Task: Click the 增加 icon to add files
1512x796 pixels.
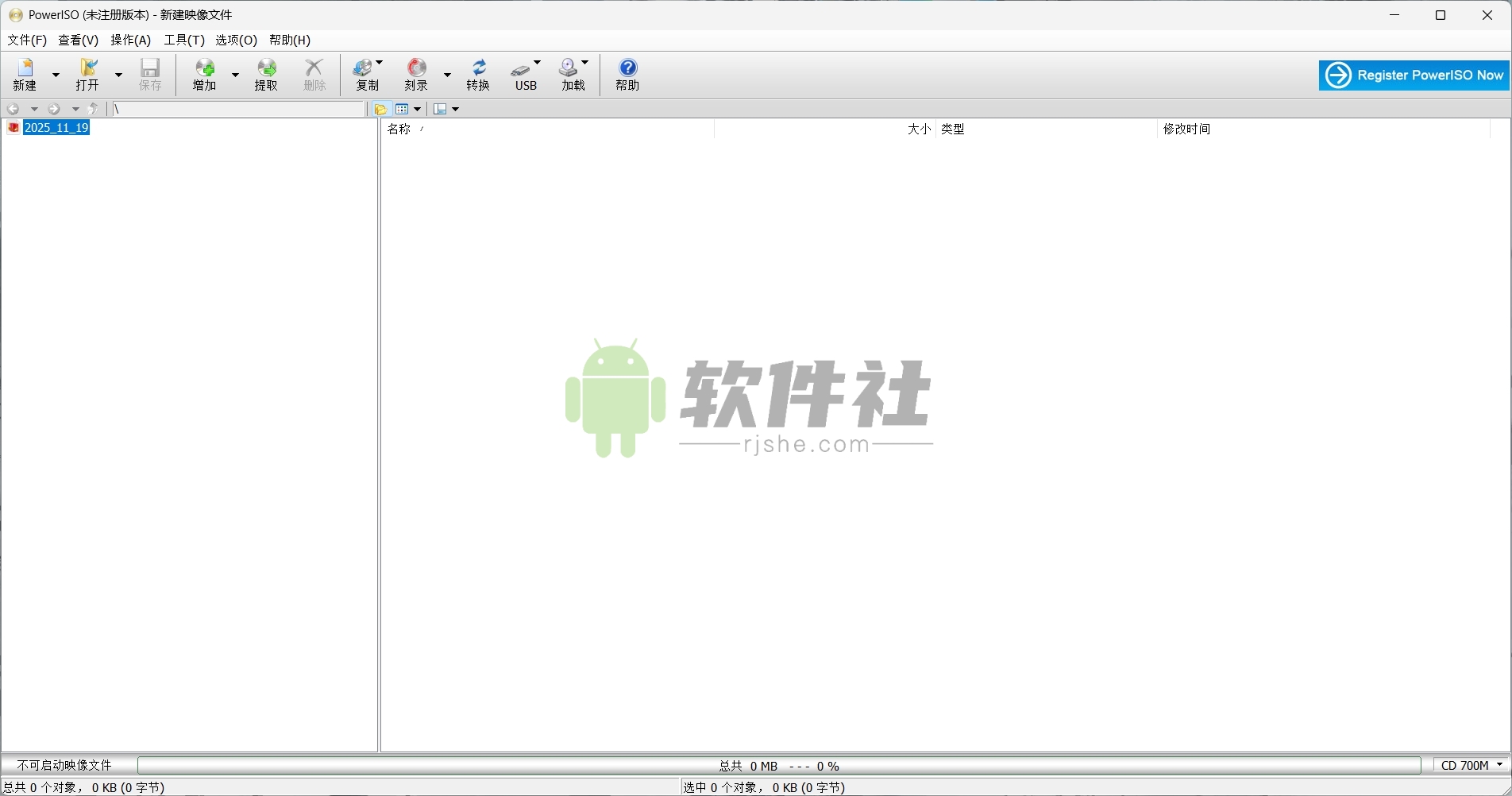Action: [204, 75]
